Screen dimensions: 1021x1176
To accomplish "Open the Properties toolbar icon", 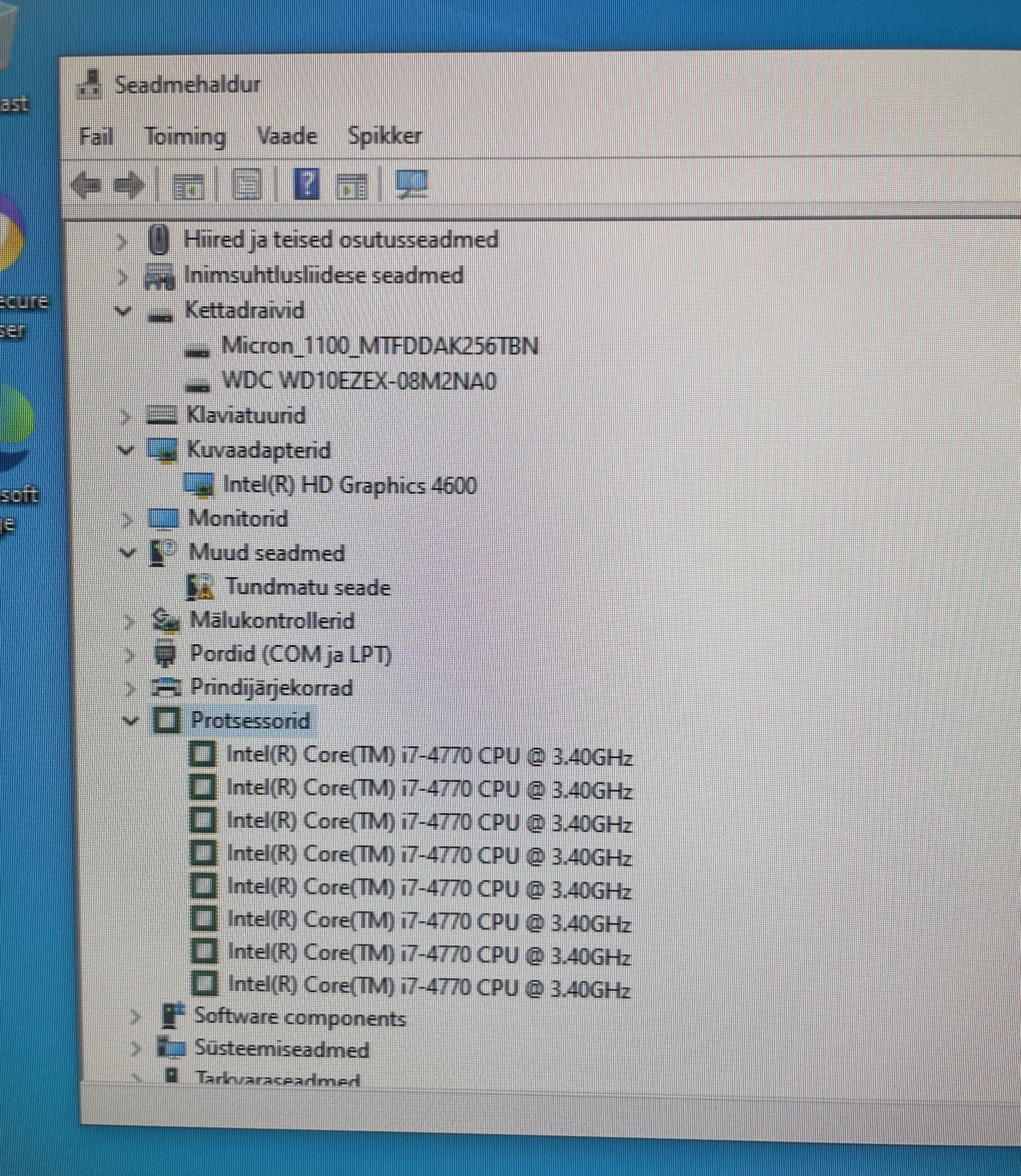I will pos(247,185).
